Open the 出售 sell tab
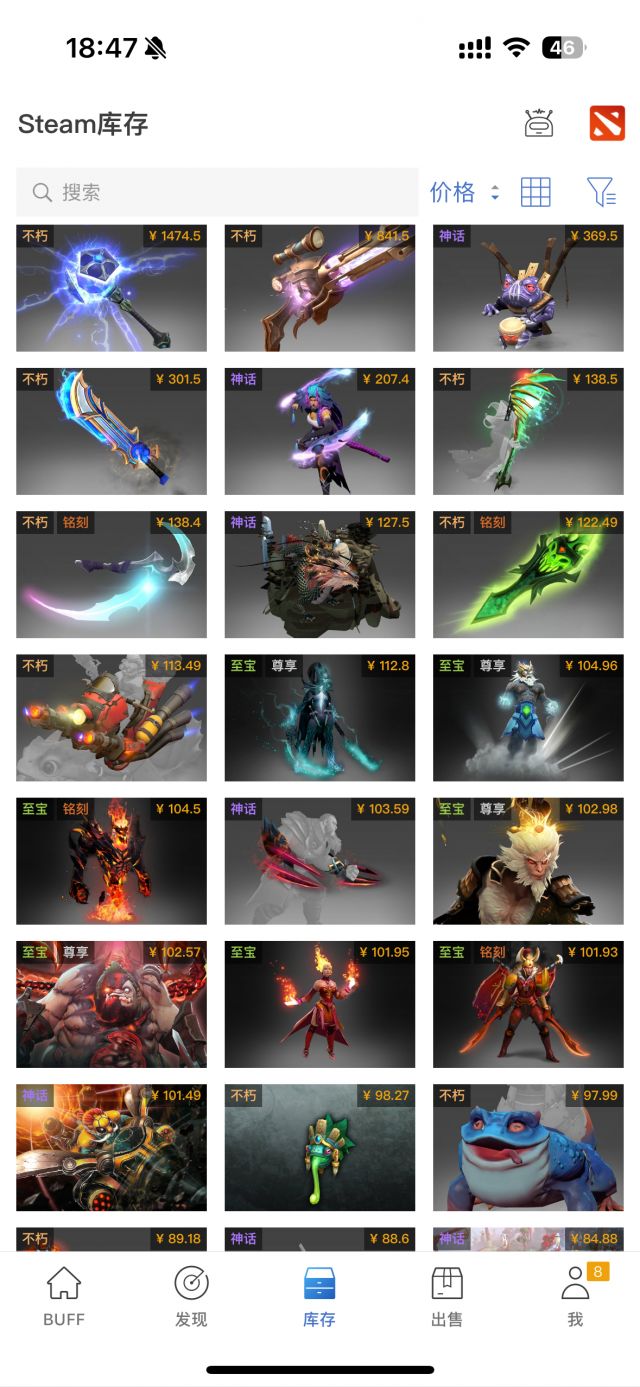 pyautogui.click(x=447, y=1297)
